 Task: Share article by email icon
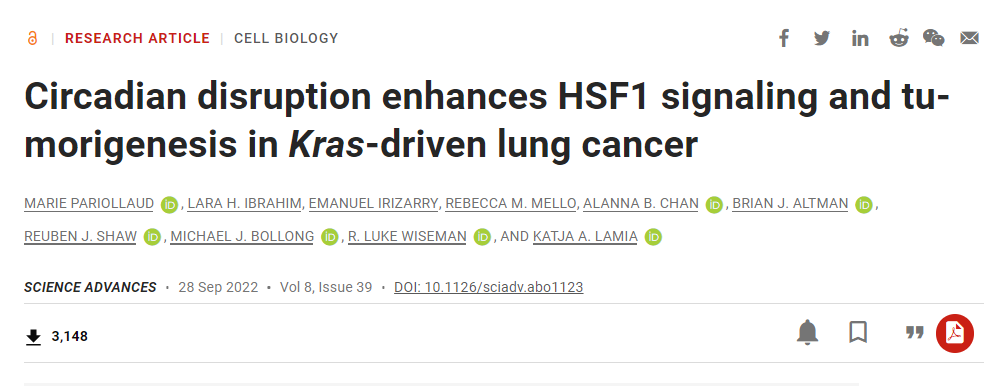point(969,38)
